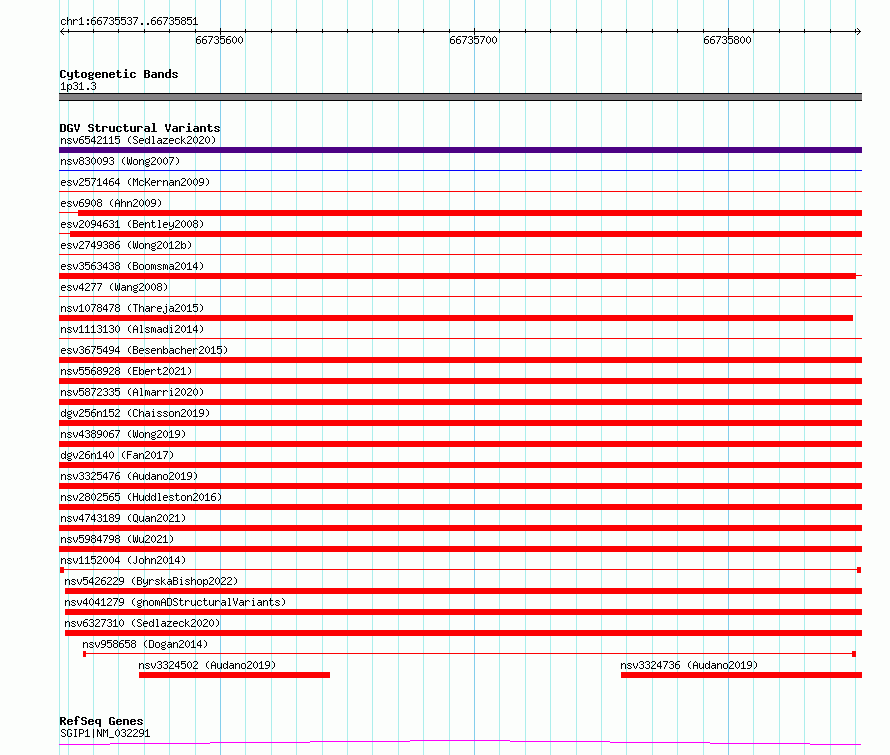Open esv4277 (Wang2008) variant label

point(114,287)
